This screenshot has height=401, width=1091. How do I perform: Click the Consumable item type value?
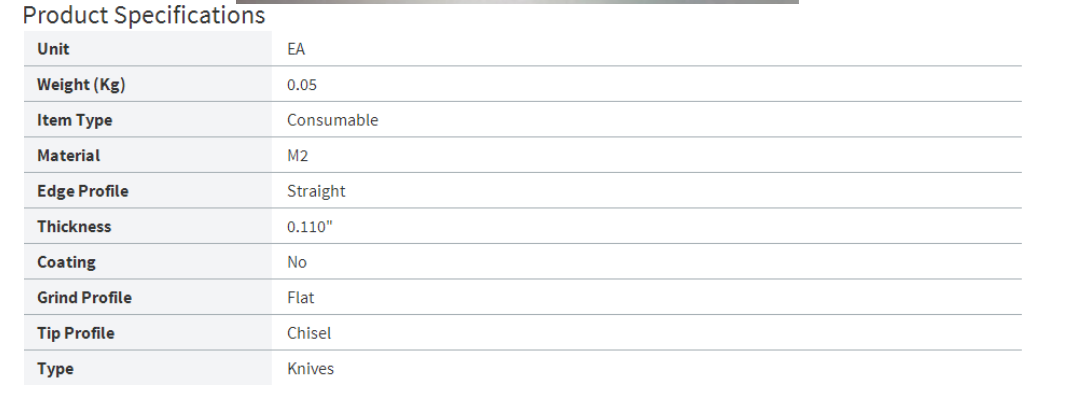pyautogui.click(x=332, y=120)
